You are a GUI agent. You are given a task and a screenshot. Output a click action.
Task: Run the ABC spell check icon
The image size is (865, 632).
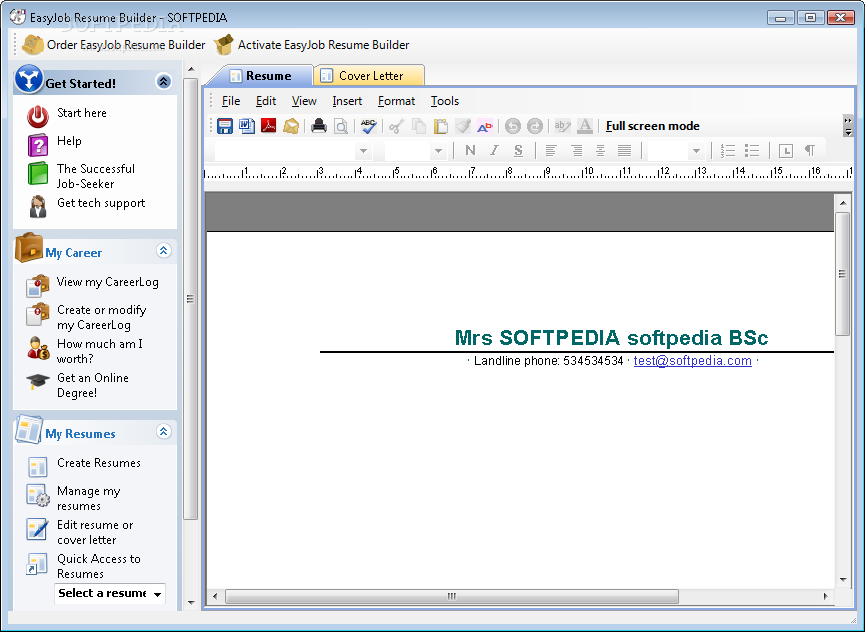coord(369,126)
